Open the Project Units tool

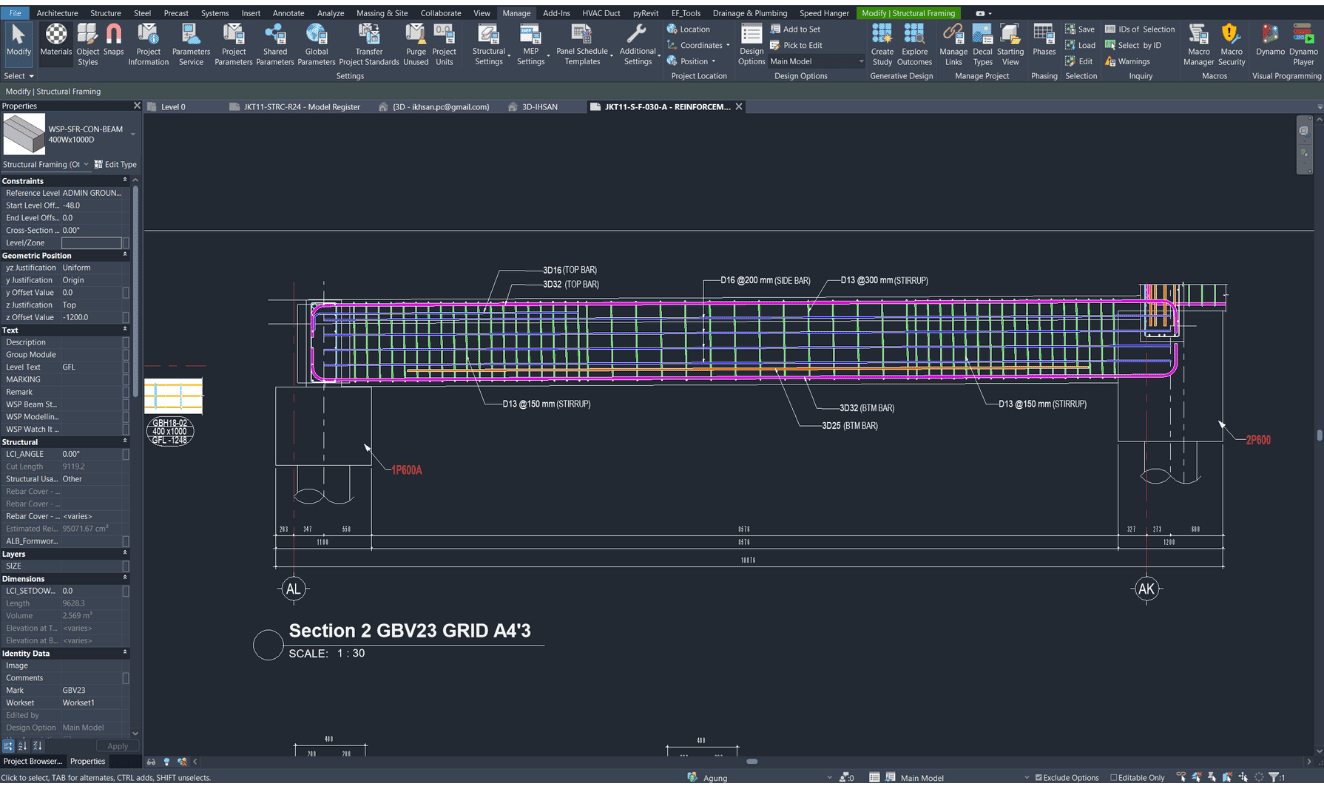[x=444, y=42]
